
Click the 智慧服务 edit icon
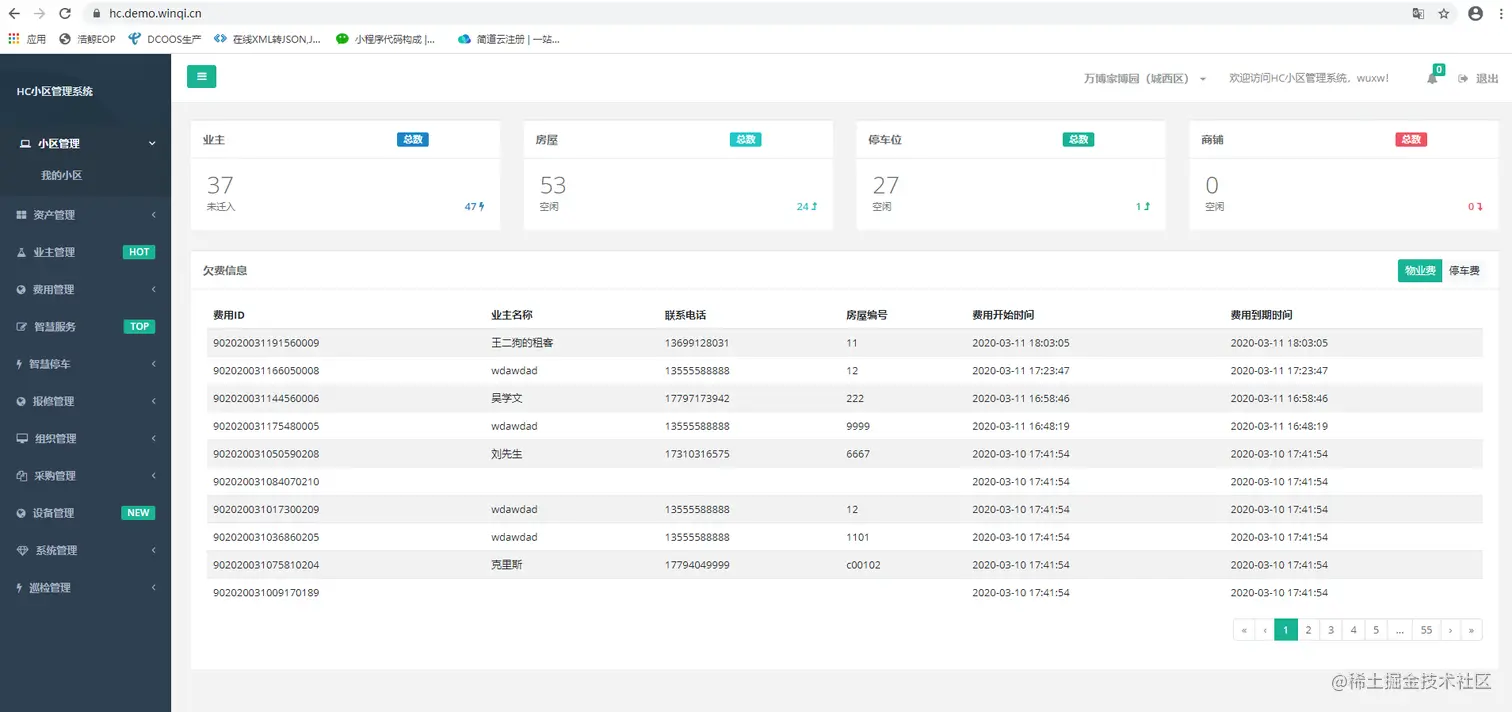pos(22,326)
